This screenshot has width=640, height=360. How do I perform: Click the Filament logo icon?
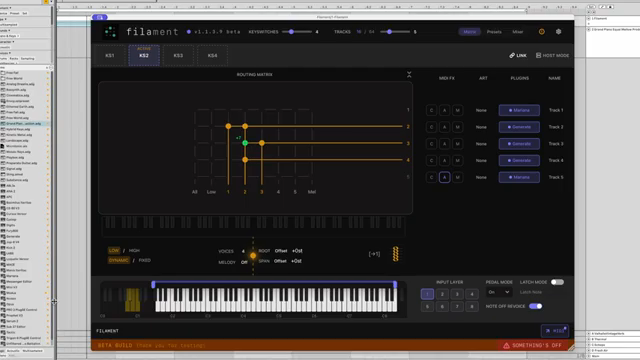(x=110, y=32)
